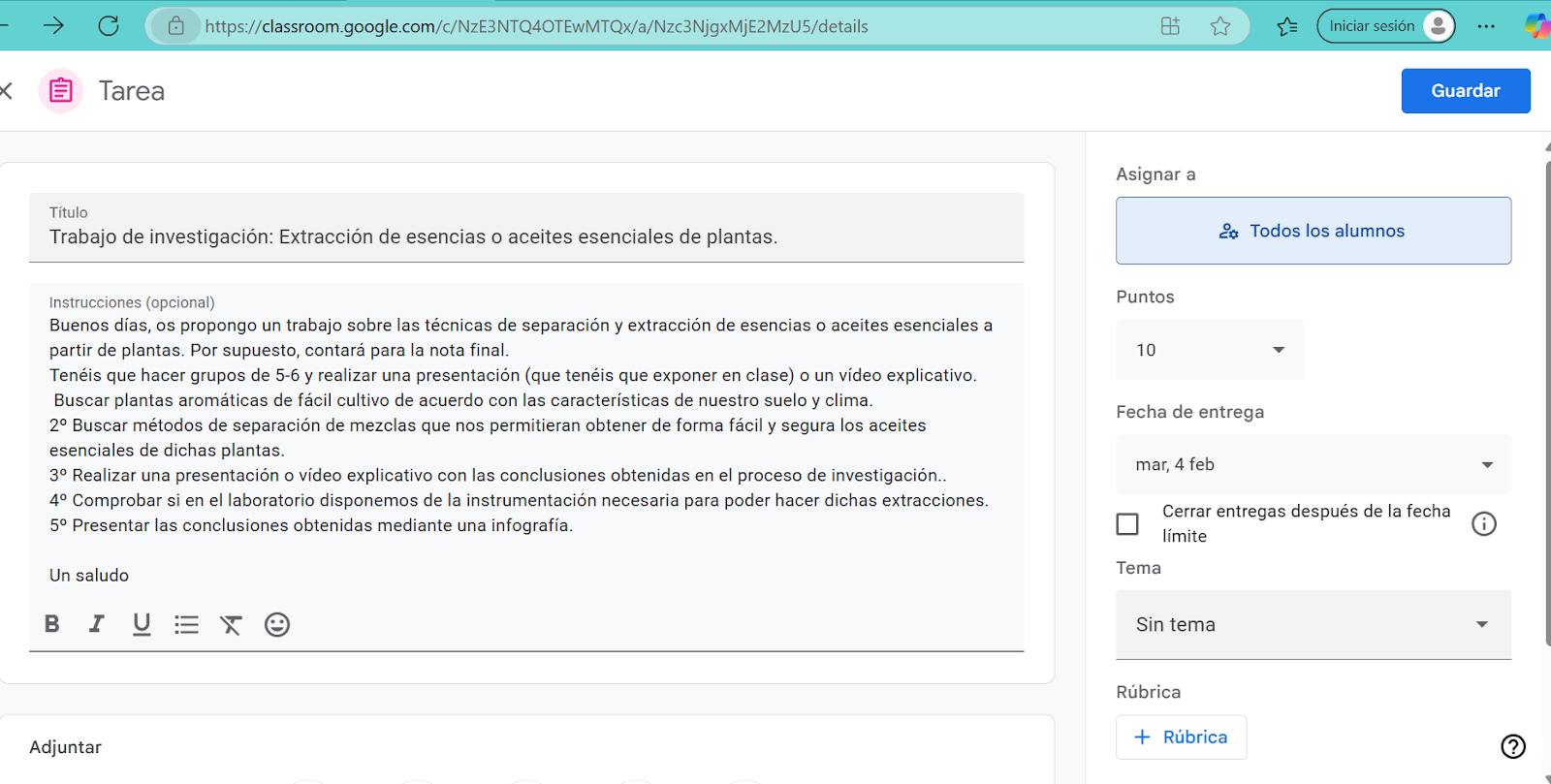The width and height of the screenshot is (1551, 784).
Task: View site information lock icon
Action: [175, 26]
